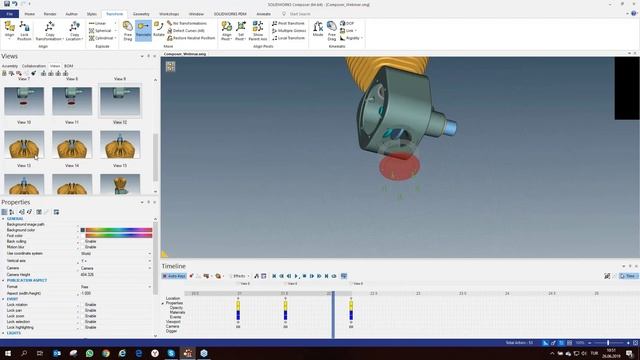
Task: Select the View 15 thumbnail
Action: click(120, 144)
